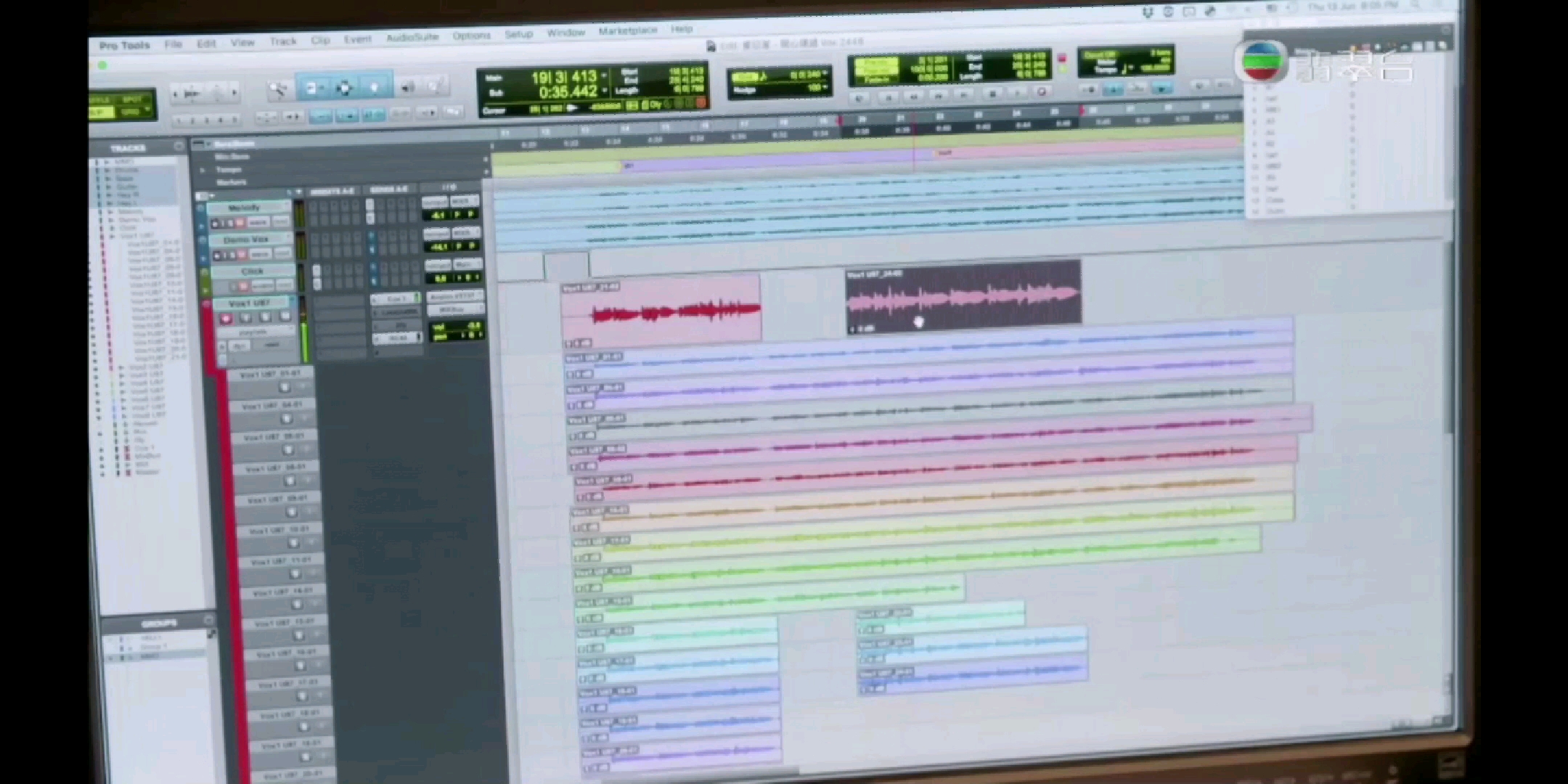Open the AudioSuite menu
Image resolution: width=1568 pixels, height=784 pixels.
pyautogui.click(x=412, y=37)
